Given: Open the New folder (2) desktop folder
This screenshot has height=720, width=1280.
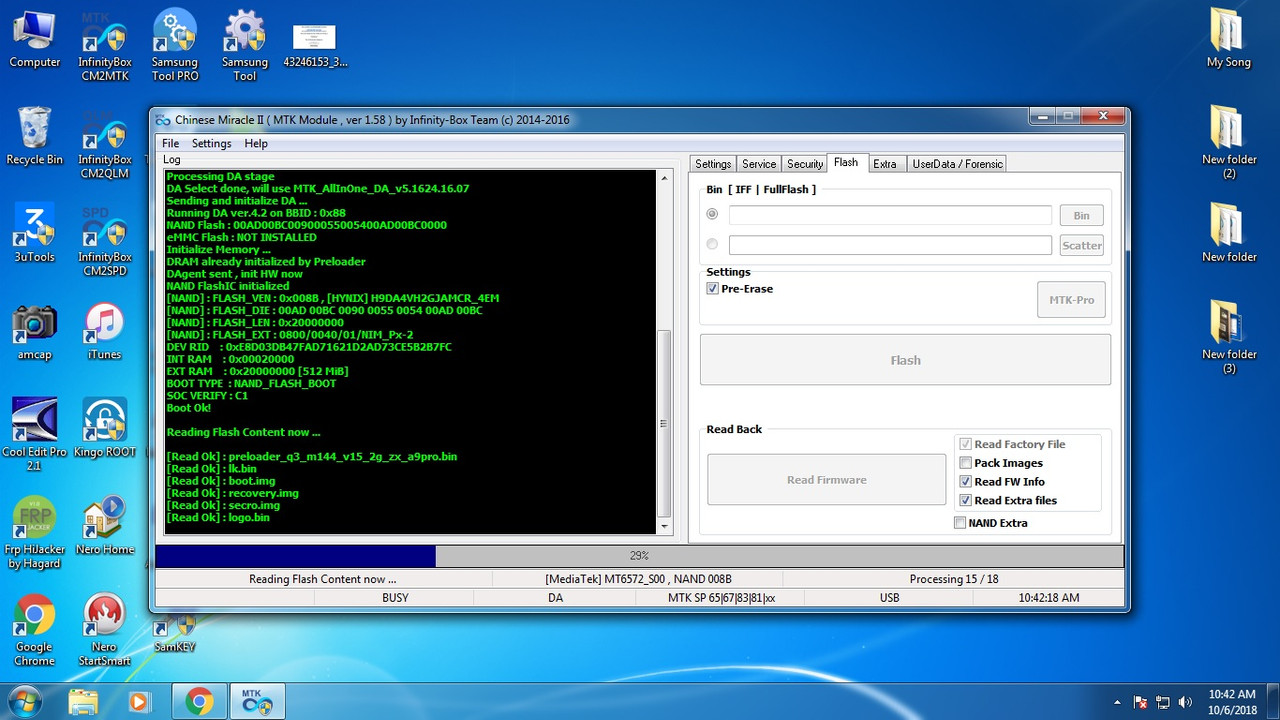Looking at the screenshot, I should 1229,143.
